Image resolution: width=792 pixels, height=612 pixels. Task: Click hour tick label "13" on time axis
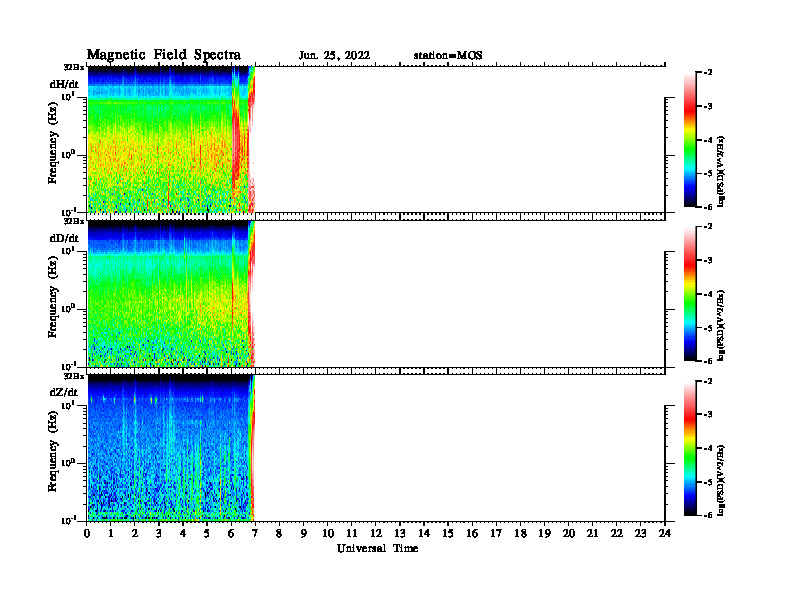tap(400, 533)
